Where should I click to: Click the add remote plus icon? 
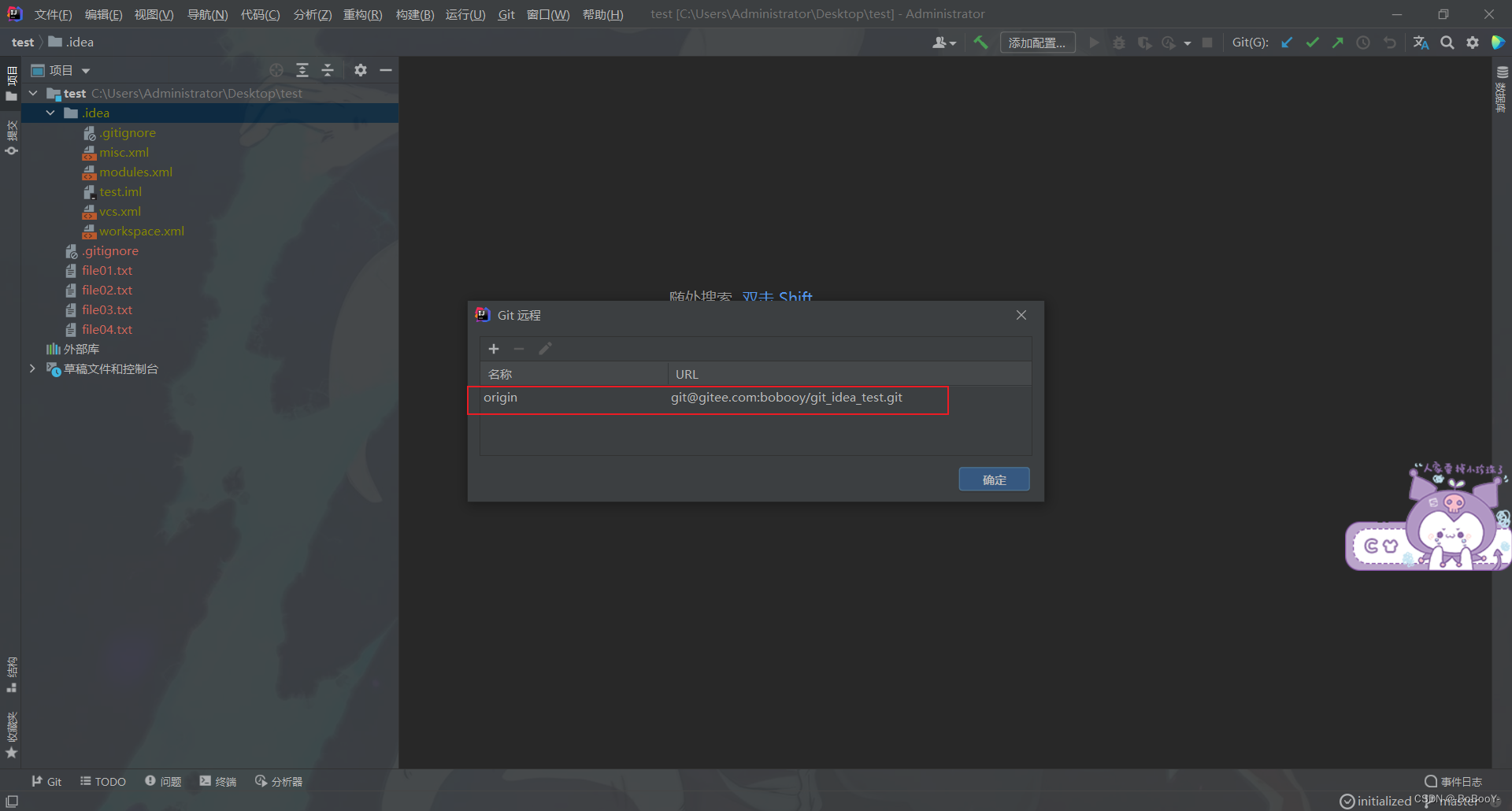click(x=494, y=349)
